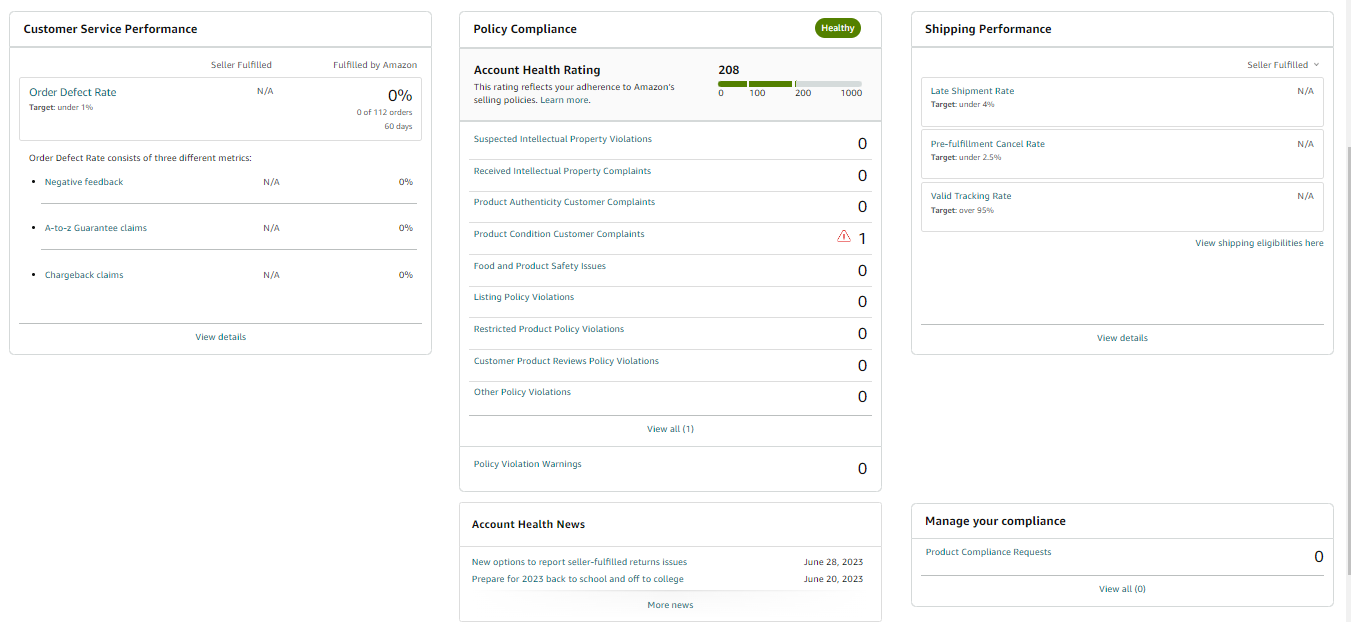Click the Account Health News heading
The image size is (1351, 622).
pyautogui.click(x=529, y=524)
